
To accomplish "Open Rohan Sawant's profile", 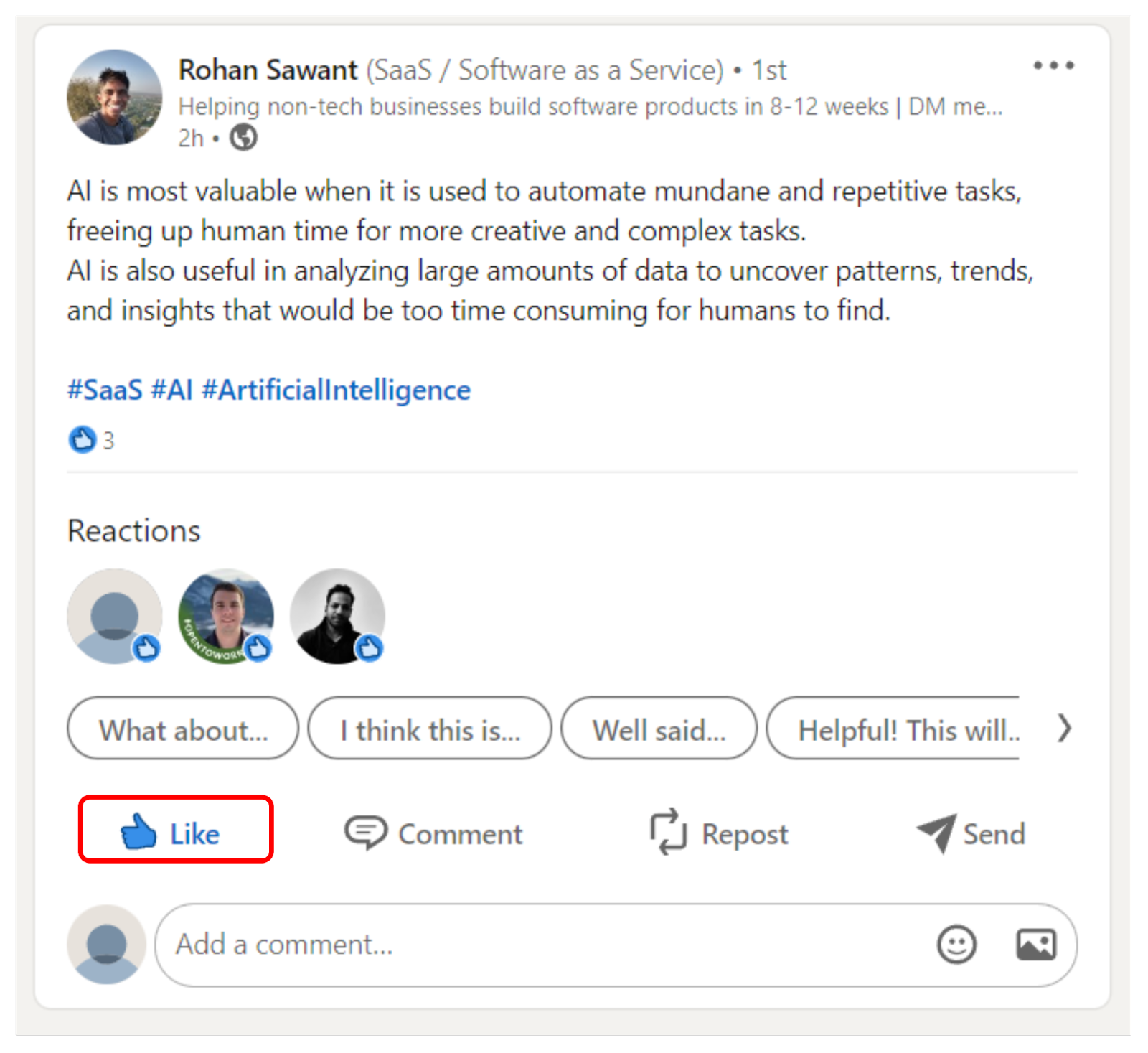I will (x=268, y=70).
